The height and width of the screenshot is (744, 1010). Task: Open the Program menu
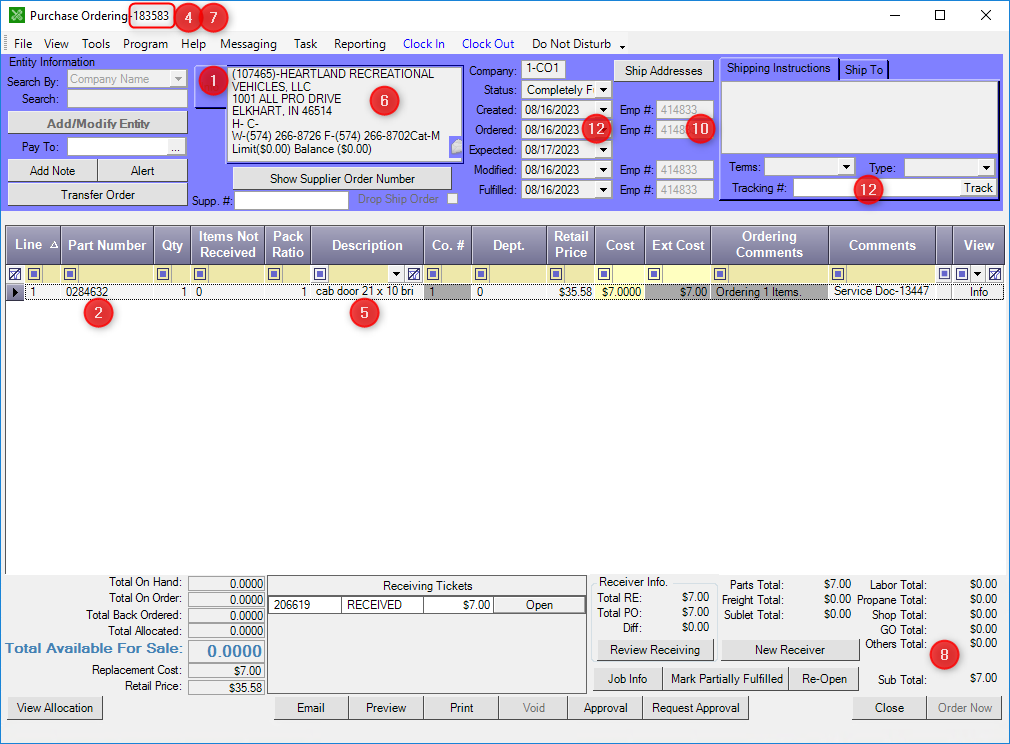pos(146,44)
